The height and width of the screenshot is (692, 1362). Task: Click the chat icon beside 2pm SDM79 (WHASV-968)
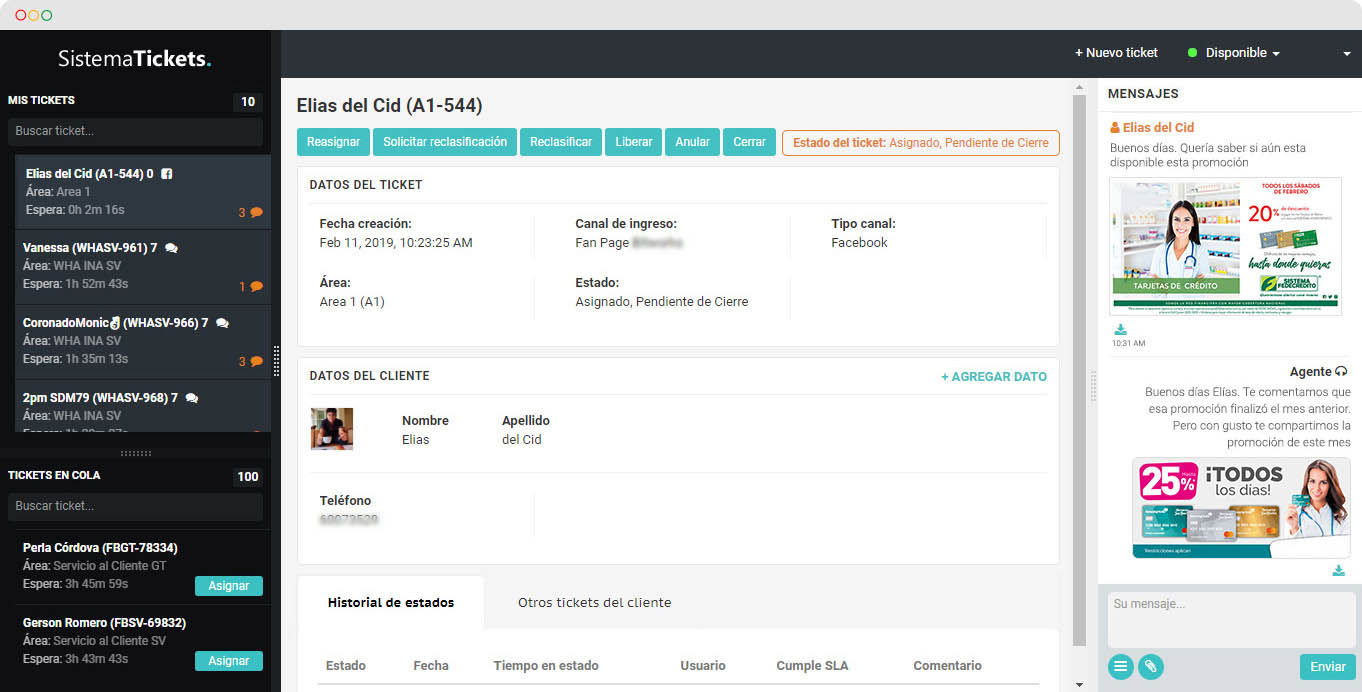tap(192, 398)
